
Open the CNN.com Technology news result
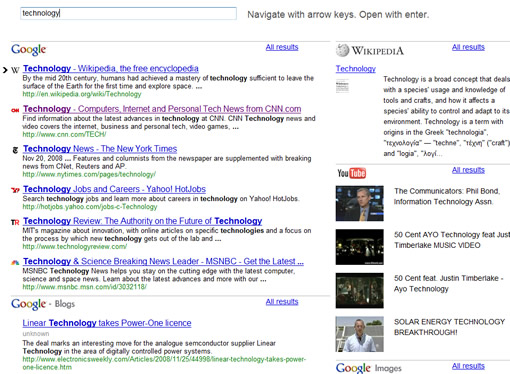pos(162,109)
